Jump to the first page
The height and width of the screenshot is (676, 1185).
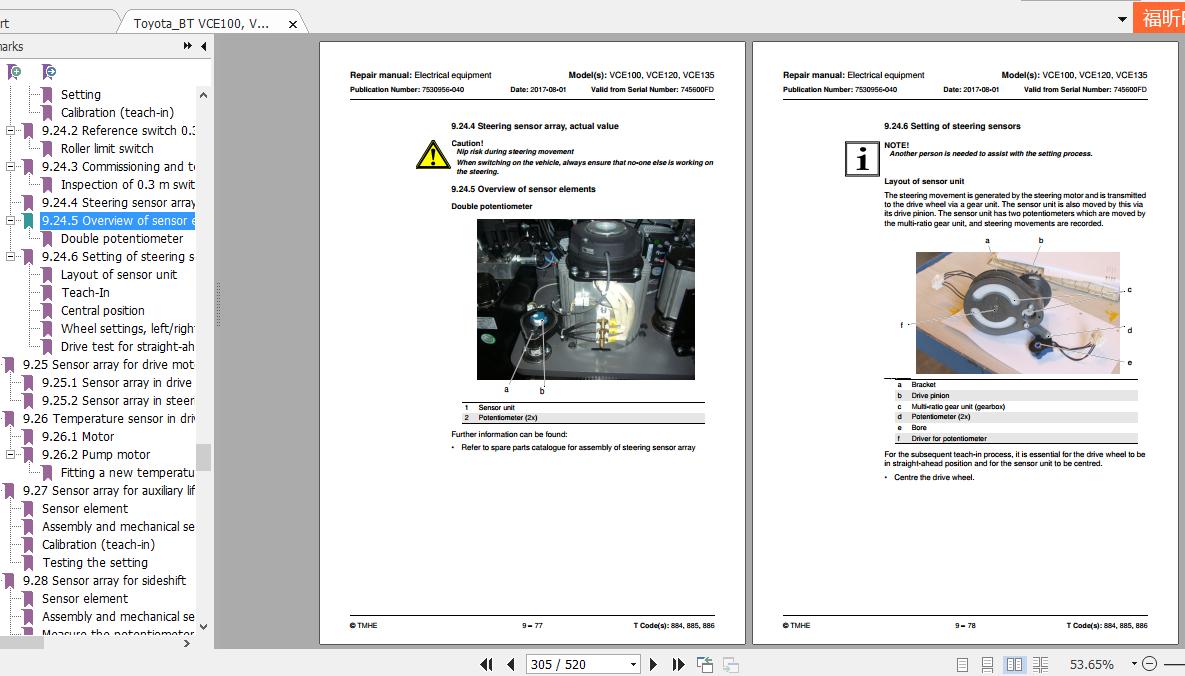click(x=486, y=665)
